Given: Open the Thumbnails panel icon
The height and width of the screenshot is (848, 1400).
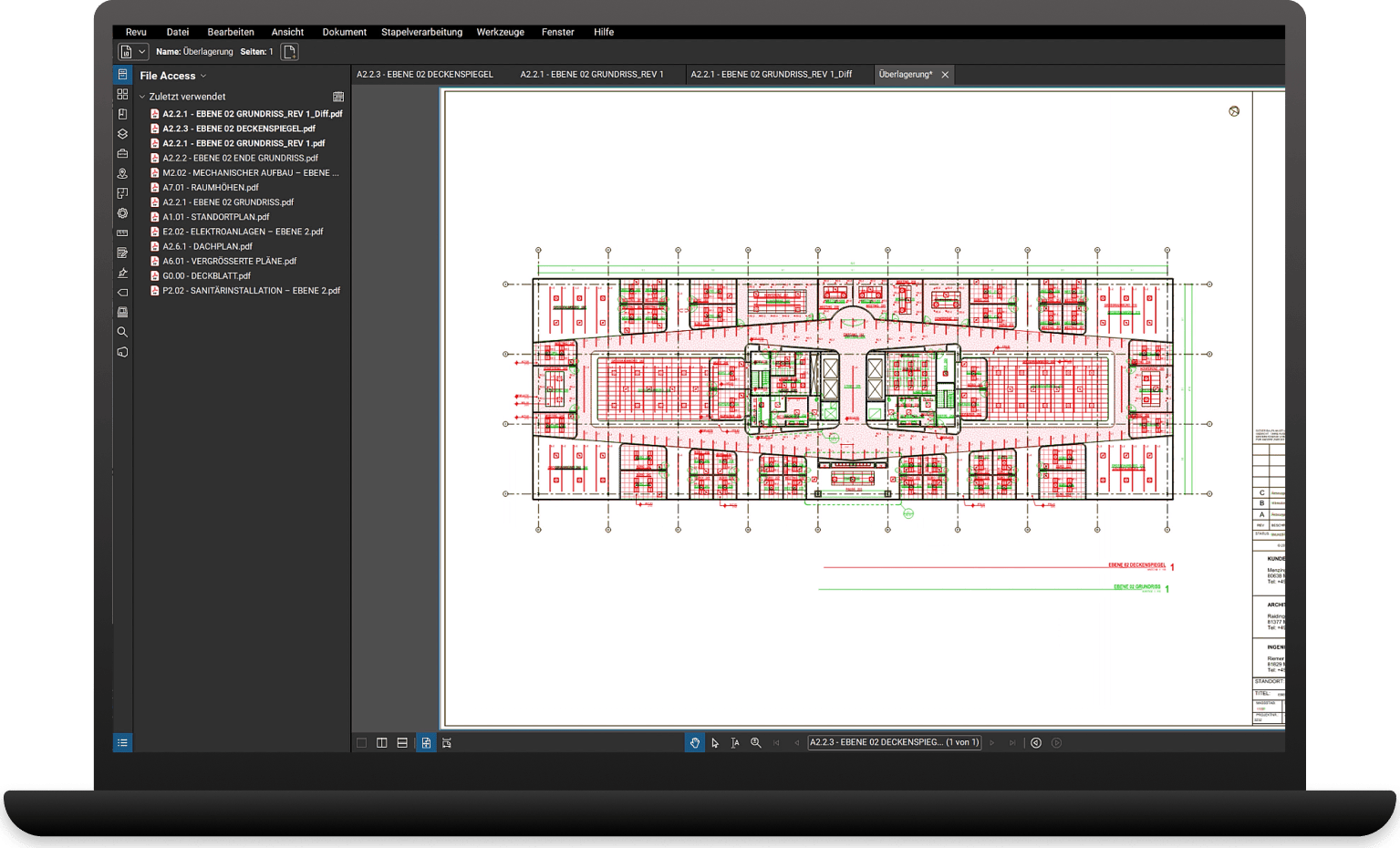Looking at the screenshot, I should click(122, 94).
